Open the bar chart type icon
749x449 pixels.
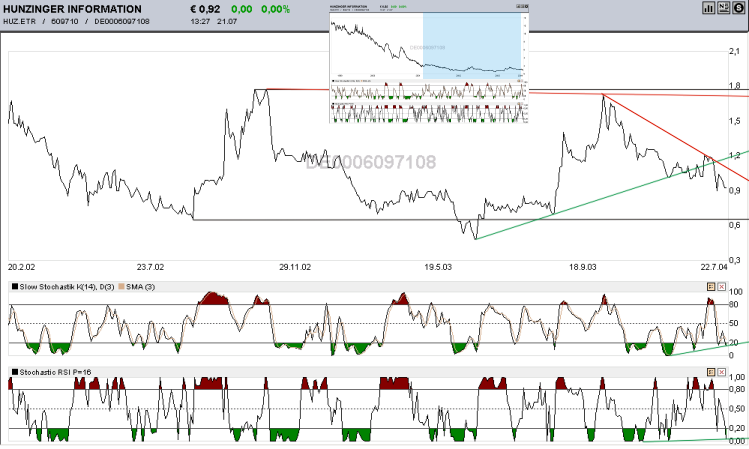[708, 8]
